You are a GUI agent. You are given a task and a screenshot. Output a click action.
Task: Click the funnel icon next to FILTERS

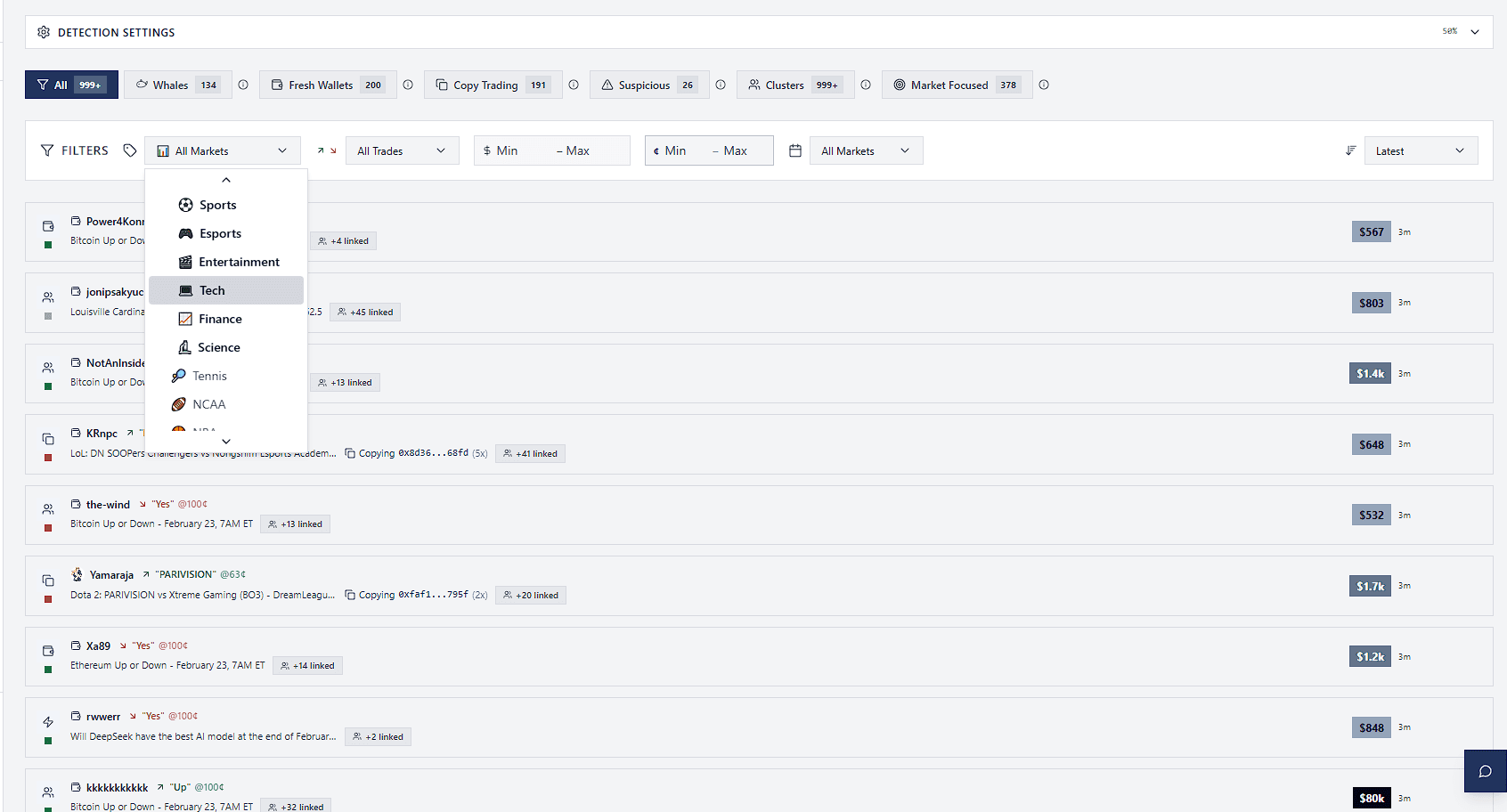47,150
